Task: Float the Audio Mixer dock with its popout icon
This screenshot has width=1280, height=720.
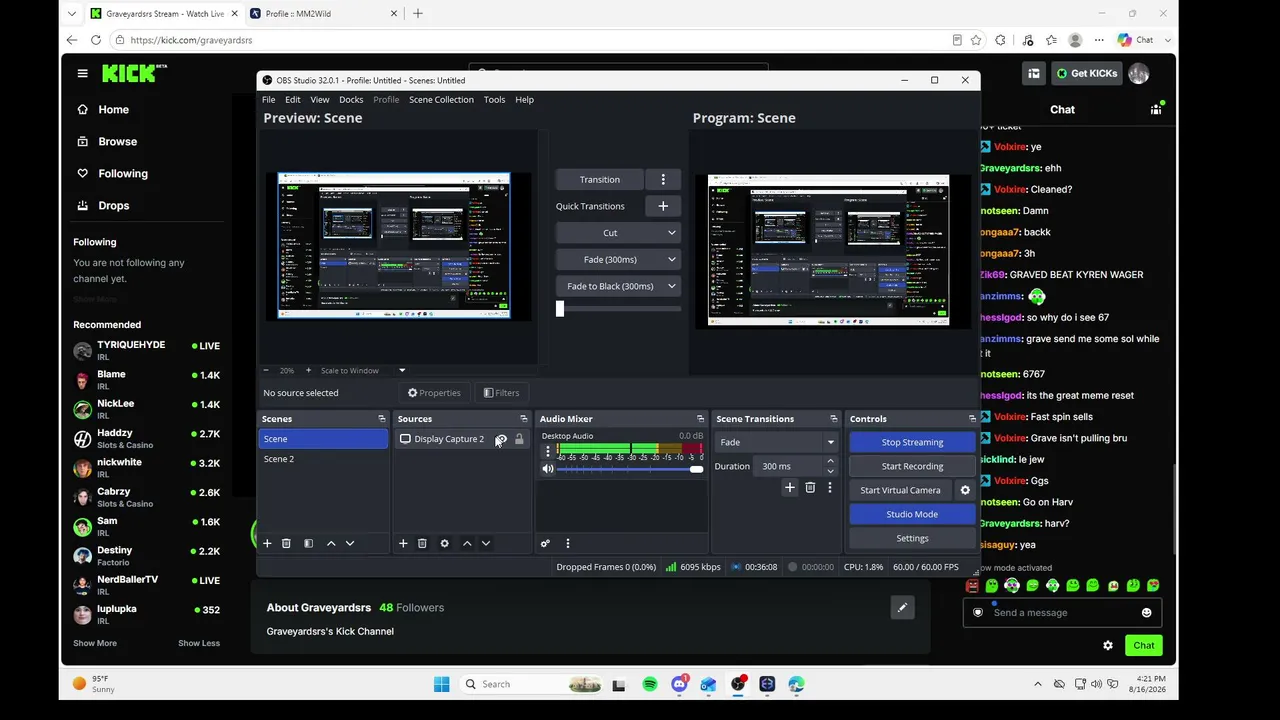Action: [x=700, y=419]
